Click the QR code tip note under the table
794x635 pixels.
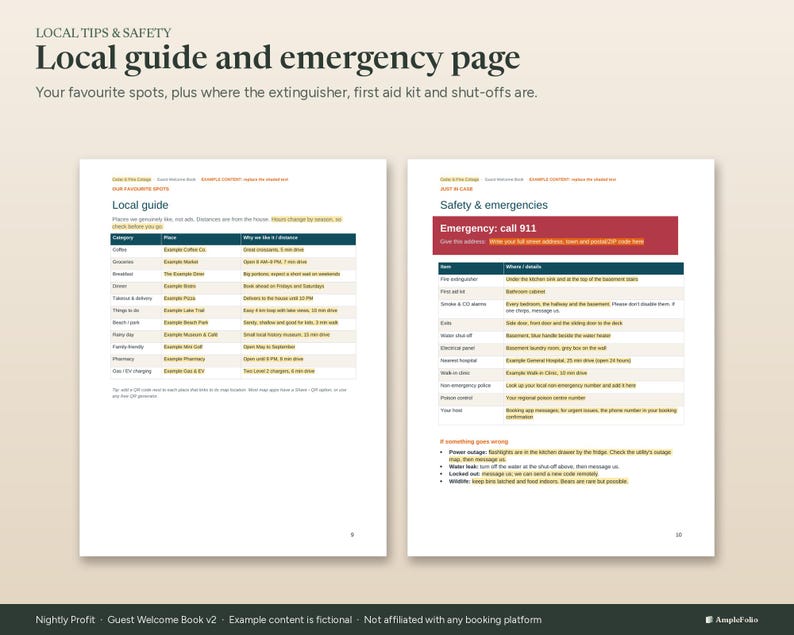click(229, 393)
